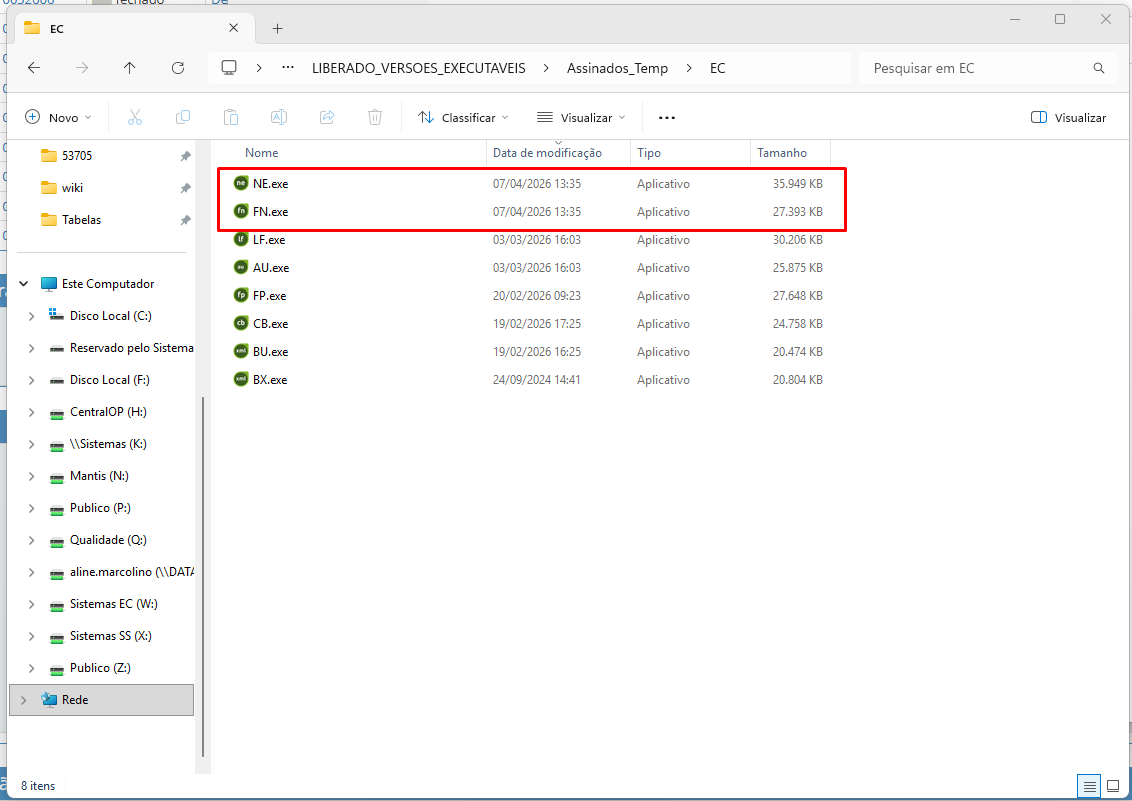Screen dimensions: 1132x801
Task: Open the Classificar sort dropdown
Action: pyautogui.click(x=463, y=118)
